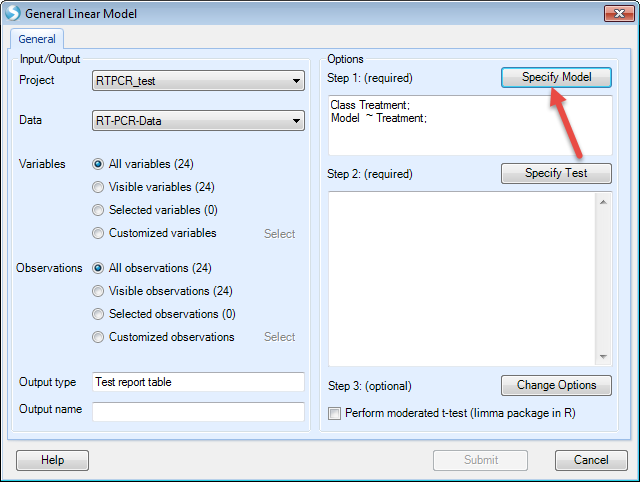Choose Visible observations (24) radio button
Screen dimensions: 640x482
[98, 291]
